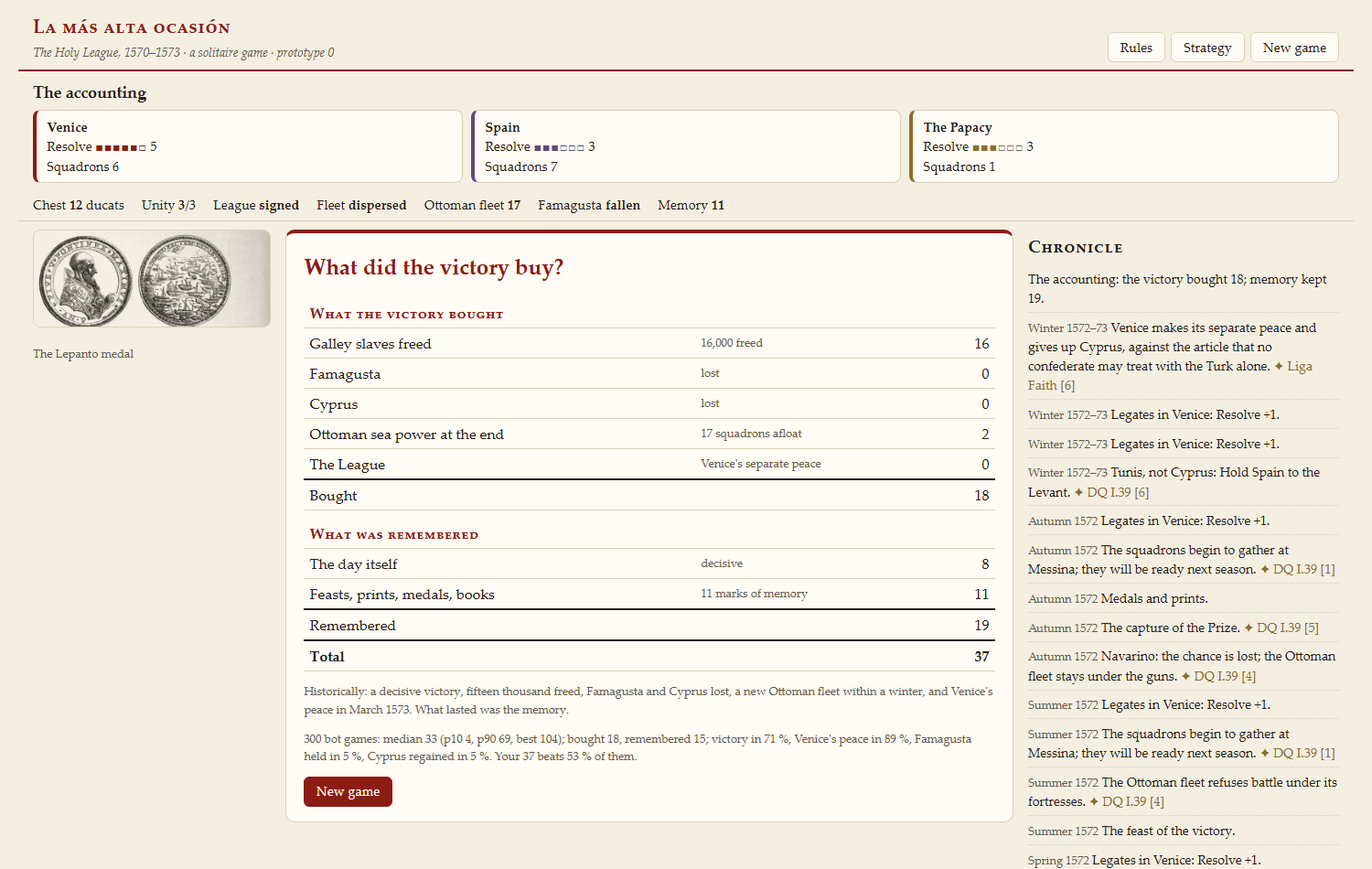This screenshot has width=1372, height=869.
Task: Click New game in the header
Action: [1294, 48]
